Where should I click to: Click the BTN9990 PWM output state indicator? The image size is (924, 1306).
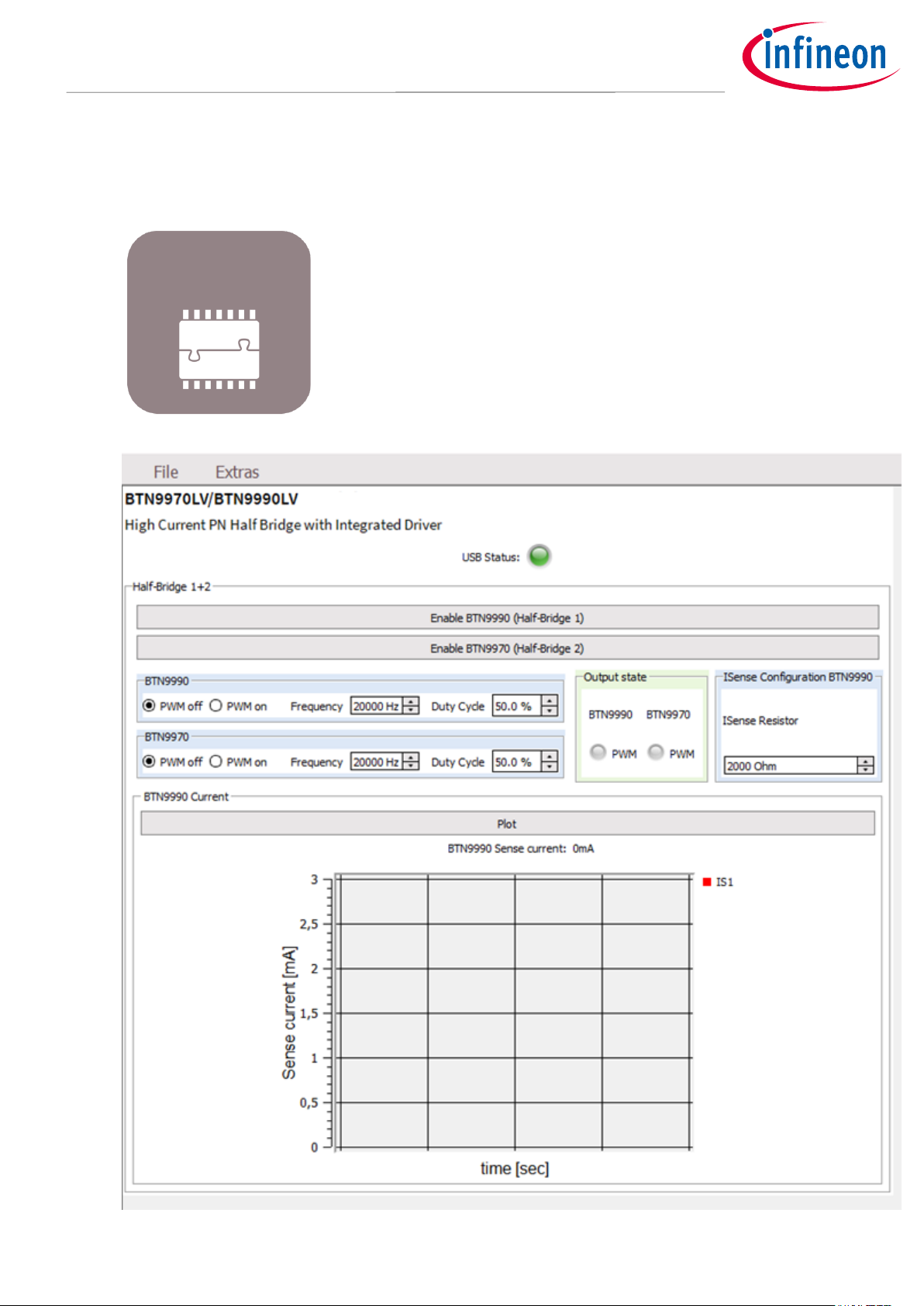[598, 753]
